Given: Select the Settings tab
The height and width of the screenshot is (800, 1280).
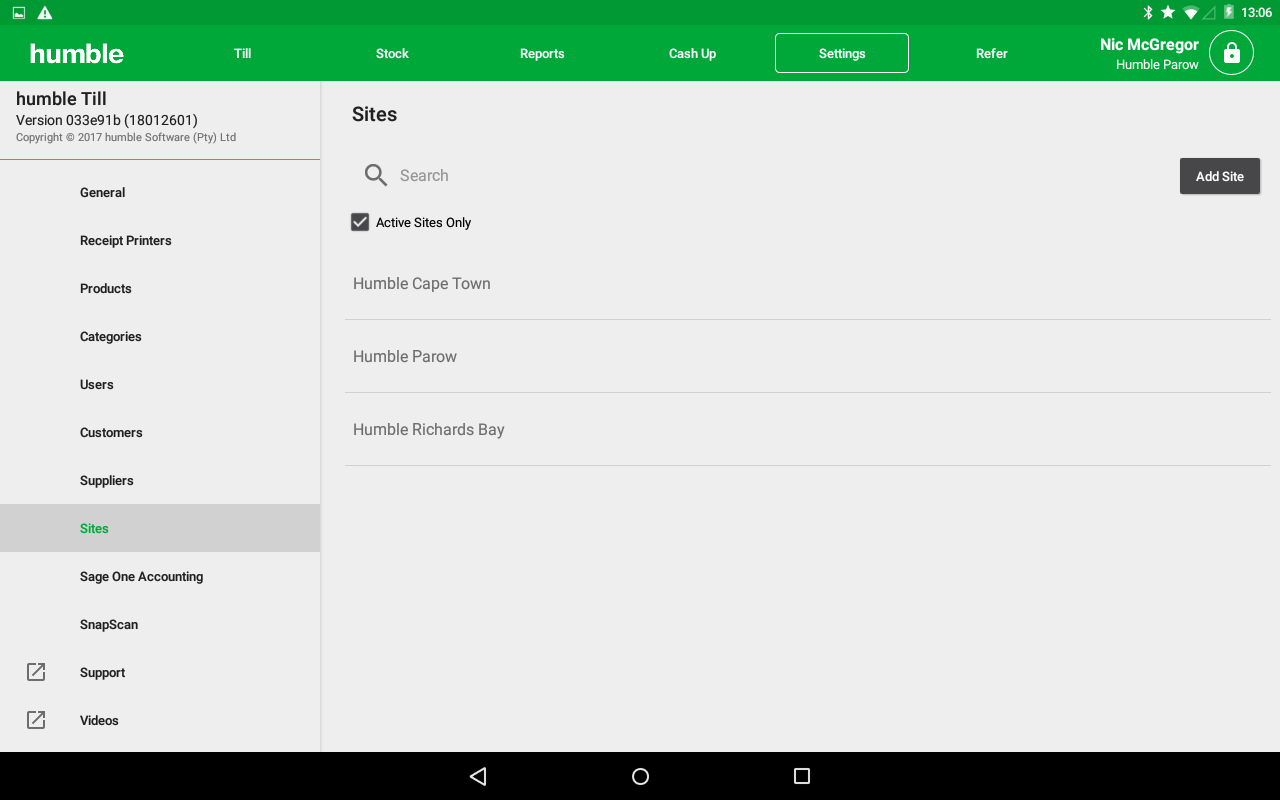Looking at the screenshot, I should tap(842, 53).
